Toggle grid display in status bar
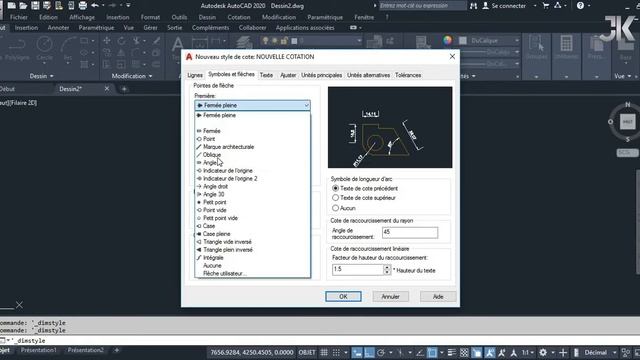 coord(324,353)
